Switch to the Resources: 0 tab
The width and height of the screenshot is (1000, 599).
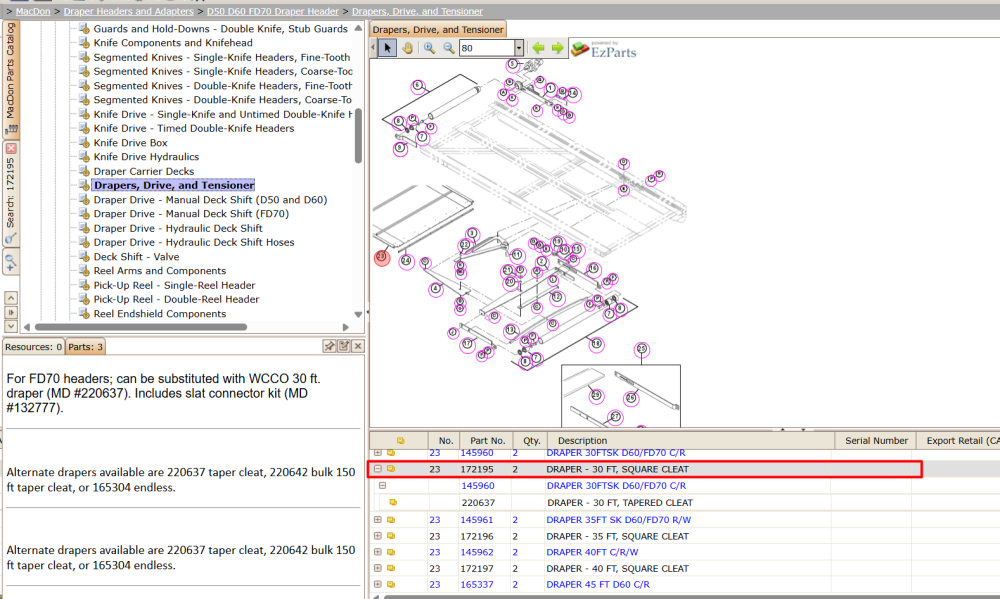coord(33,347)
